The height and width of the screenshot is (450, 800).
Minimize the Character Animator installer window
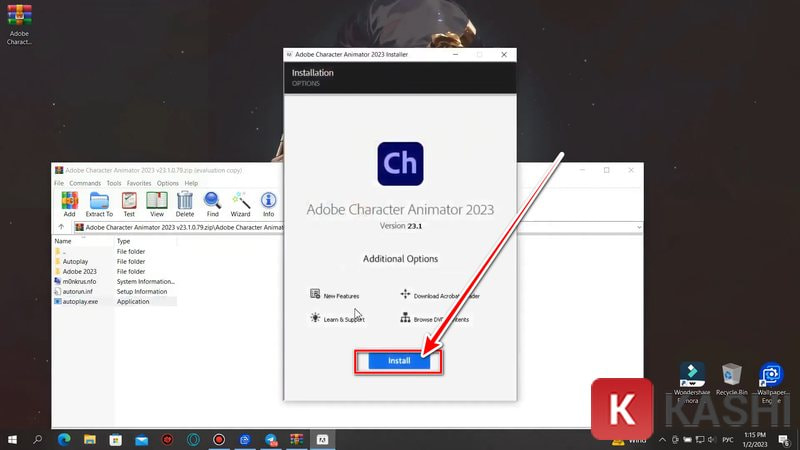tap(456, 55)
